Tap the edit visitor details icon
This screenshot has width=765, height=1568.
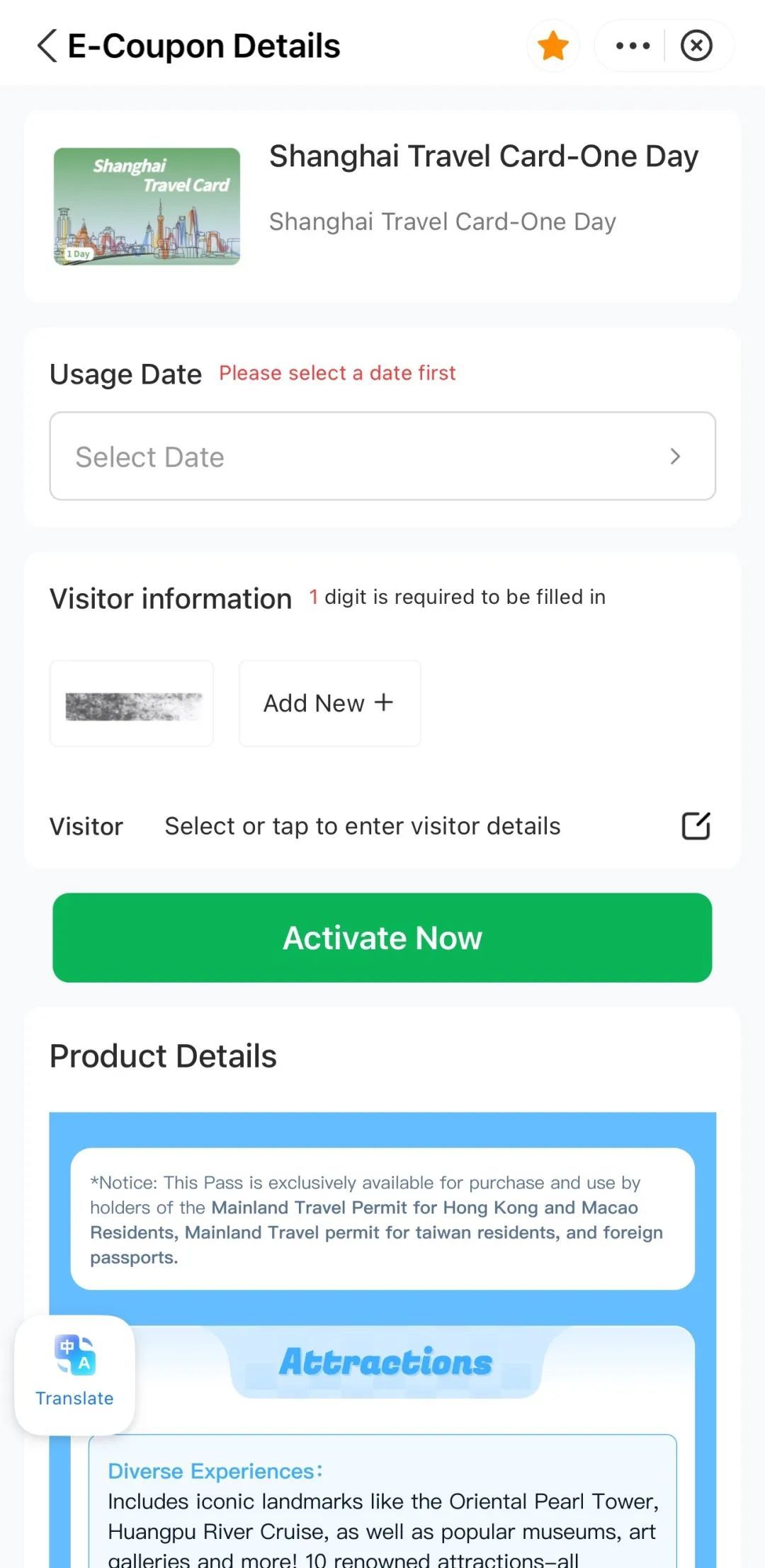[x=696, y=825]
